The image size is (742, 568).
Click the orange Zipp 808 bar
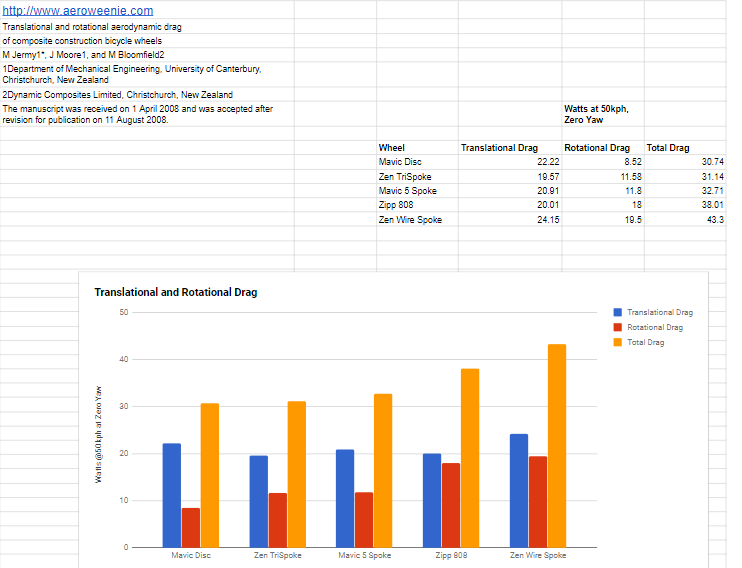pyautogui.click(x=470, y=458)
